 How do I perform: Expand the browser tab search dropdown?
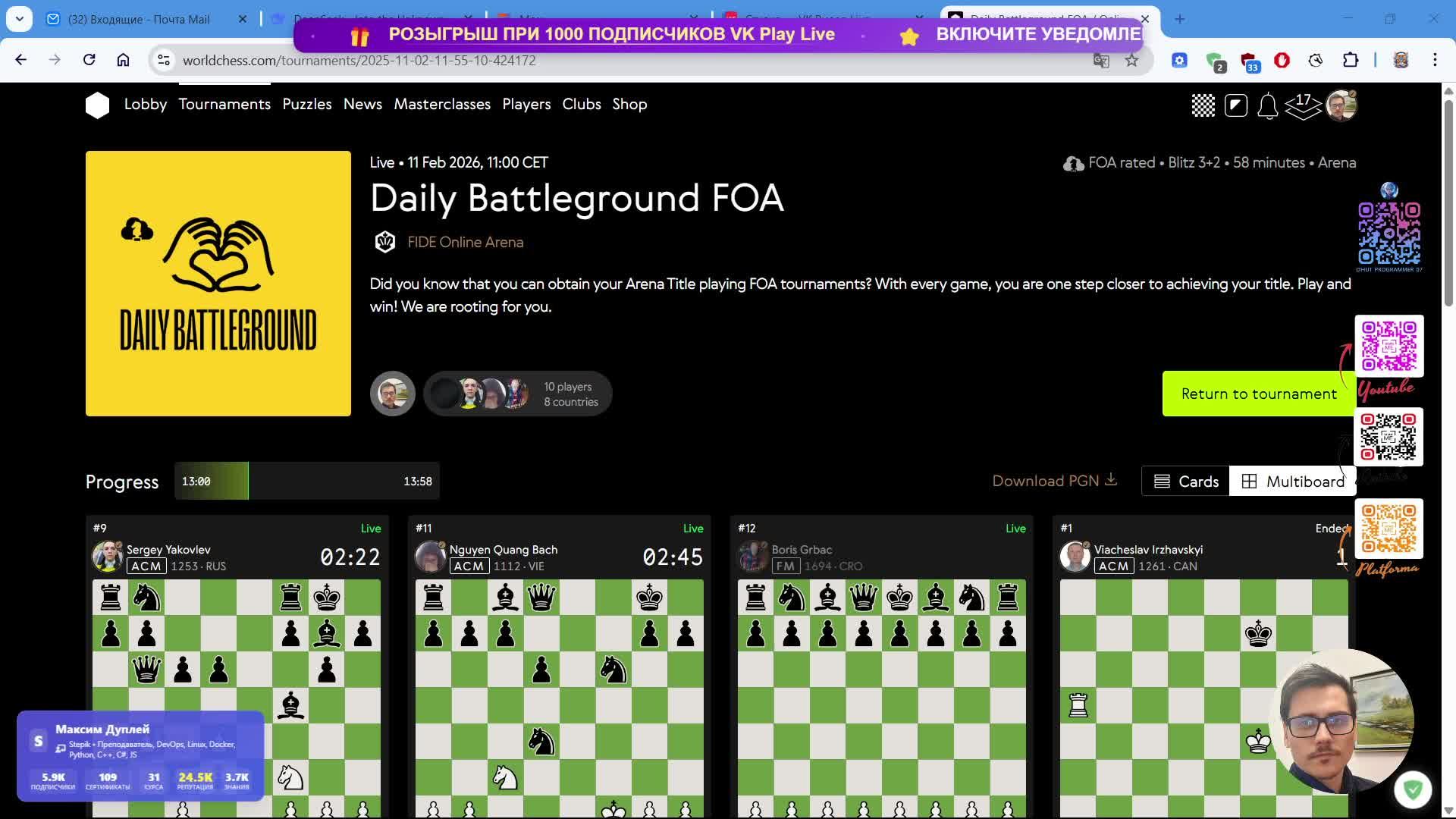(19, 19)
